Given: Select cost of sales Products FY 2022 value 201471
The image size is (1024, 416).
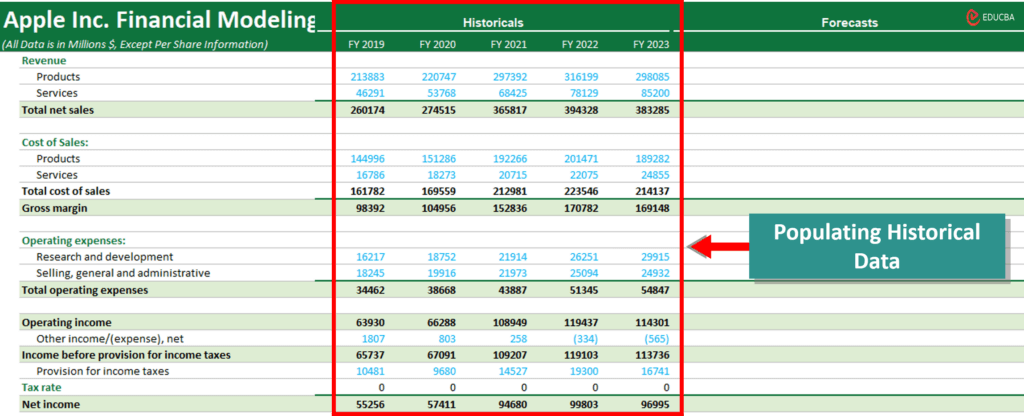Looking at the screenshot, I should (581, 159).
